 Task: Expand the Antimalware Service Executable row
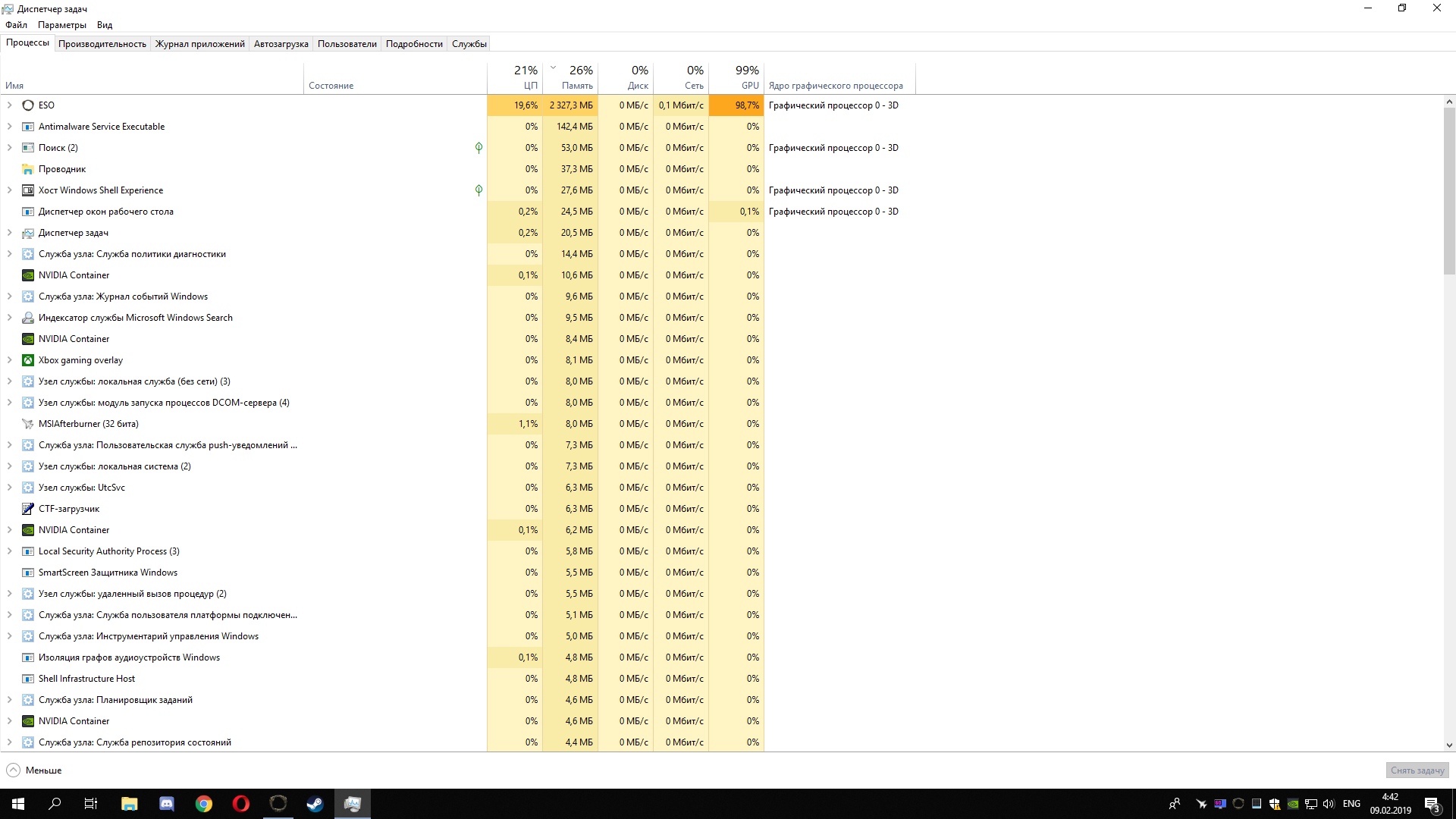9,127
